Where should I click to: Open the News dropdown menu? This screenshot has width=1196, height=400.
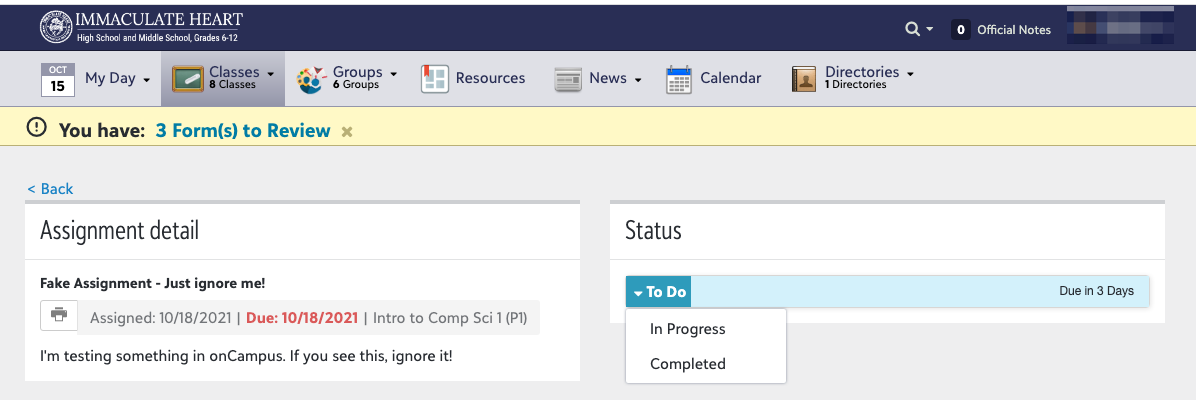[615, 78]
